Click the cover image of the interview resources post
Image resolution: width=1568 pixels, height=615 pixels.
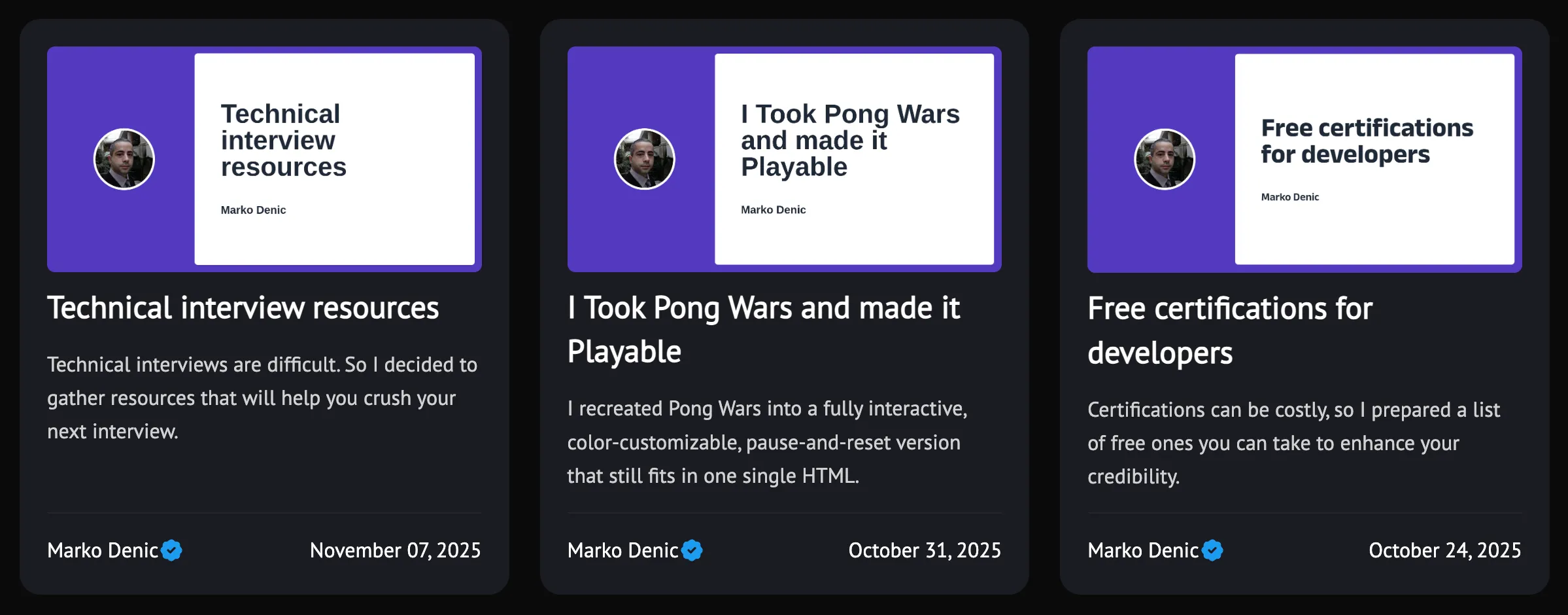(x=263, y=159)
